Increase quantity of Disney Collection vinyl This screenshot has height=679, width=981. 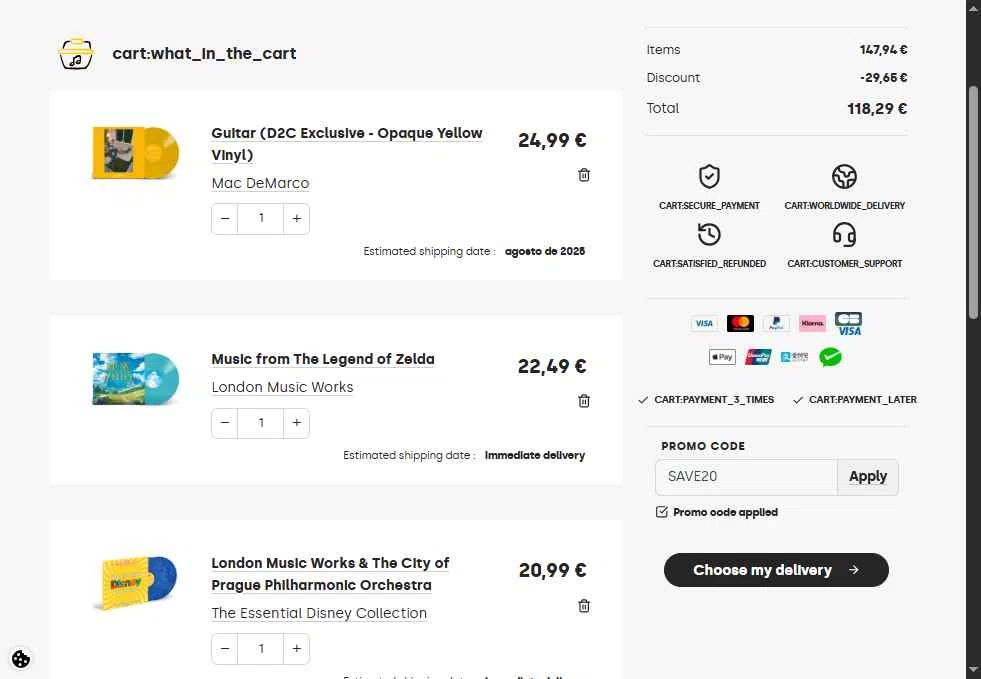[x=297, y=649]
